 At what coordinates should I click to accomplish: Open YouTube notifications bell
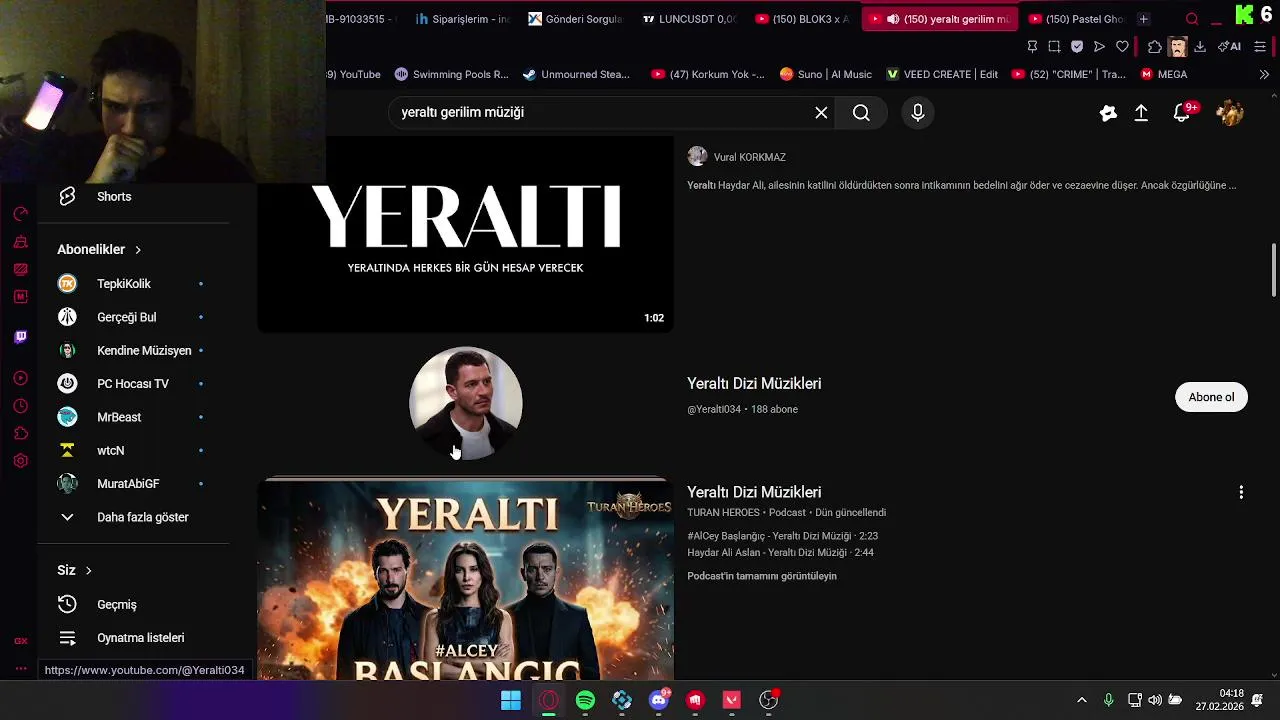1183,113
